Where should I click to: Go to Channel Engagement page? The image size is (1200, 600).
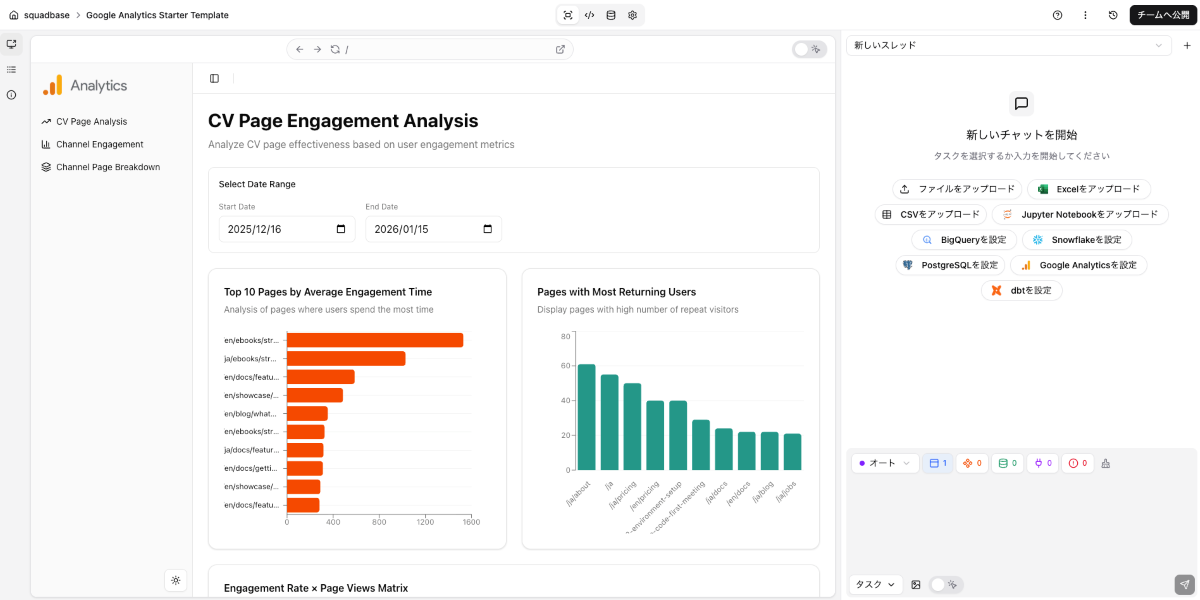(99, 144)
